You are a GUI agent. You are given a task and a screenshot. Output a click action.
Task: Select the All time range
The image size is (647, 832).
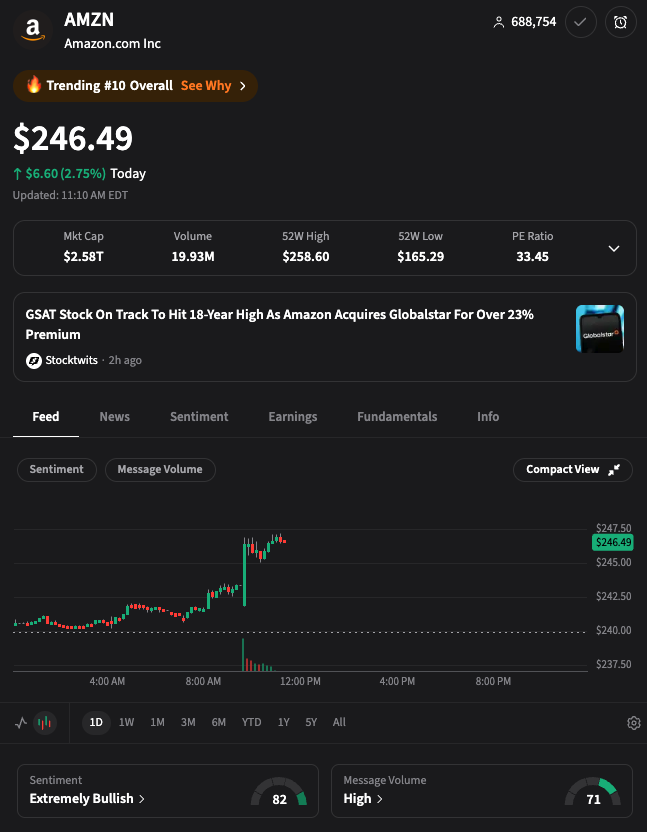tap(339, 722)
